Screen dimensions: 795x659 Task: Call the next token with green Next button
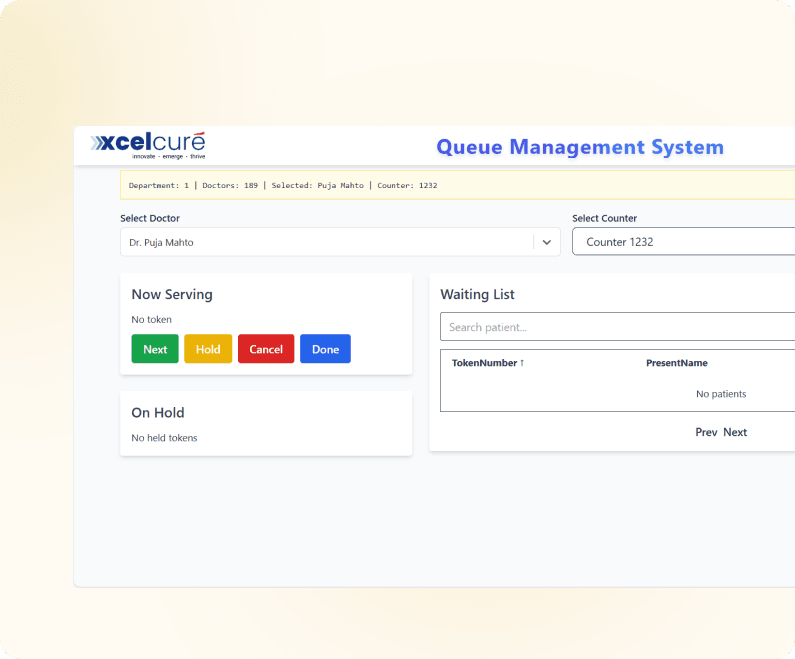[x=155, y=349]
